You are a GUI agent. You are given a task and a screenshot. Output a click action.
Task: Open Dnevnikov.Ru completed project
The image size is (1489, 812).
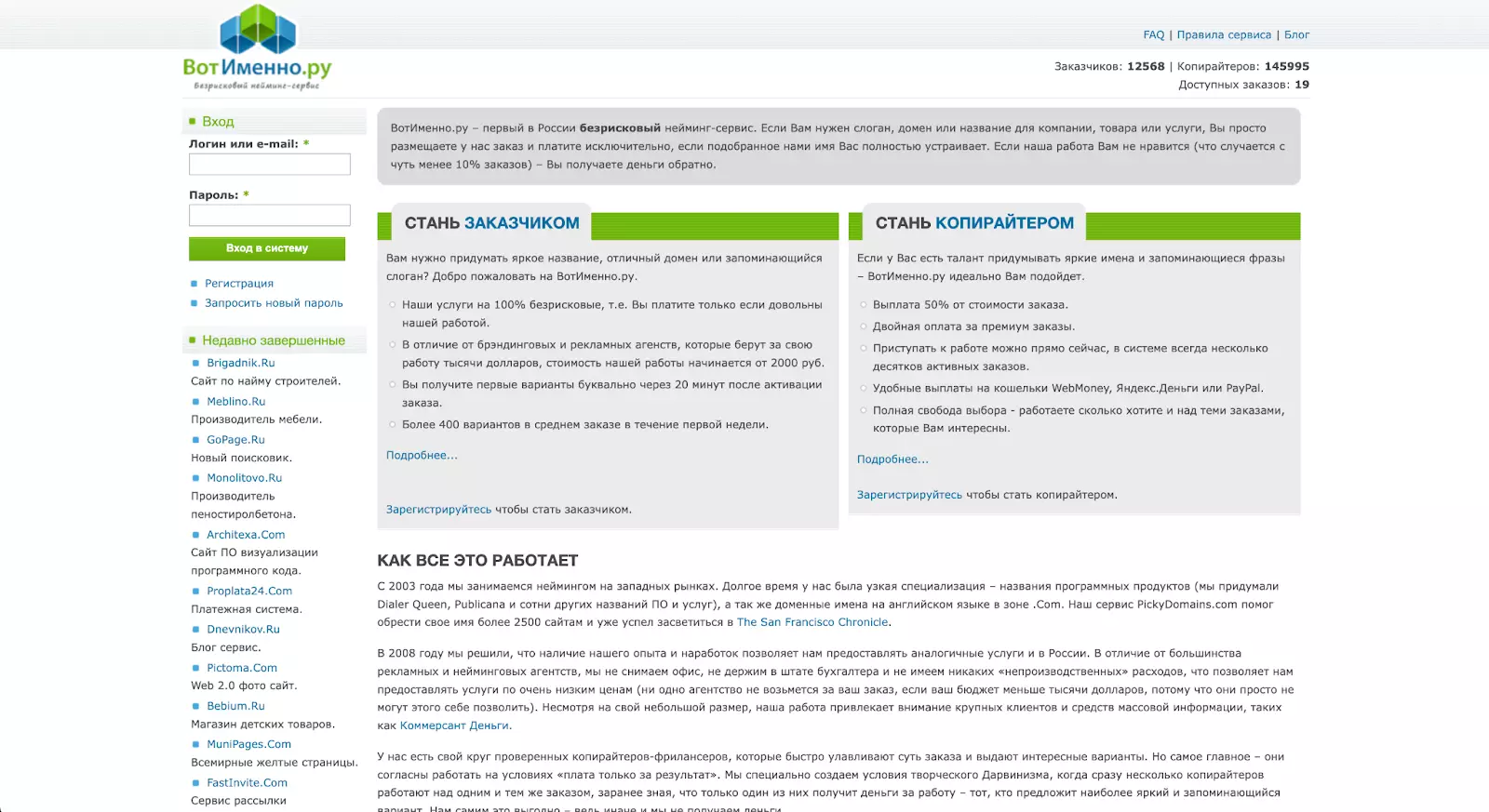click(x=243, y=630)
